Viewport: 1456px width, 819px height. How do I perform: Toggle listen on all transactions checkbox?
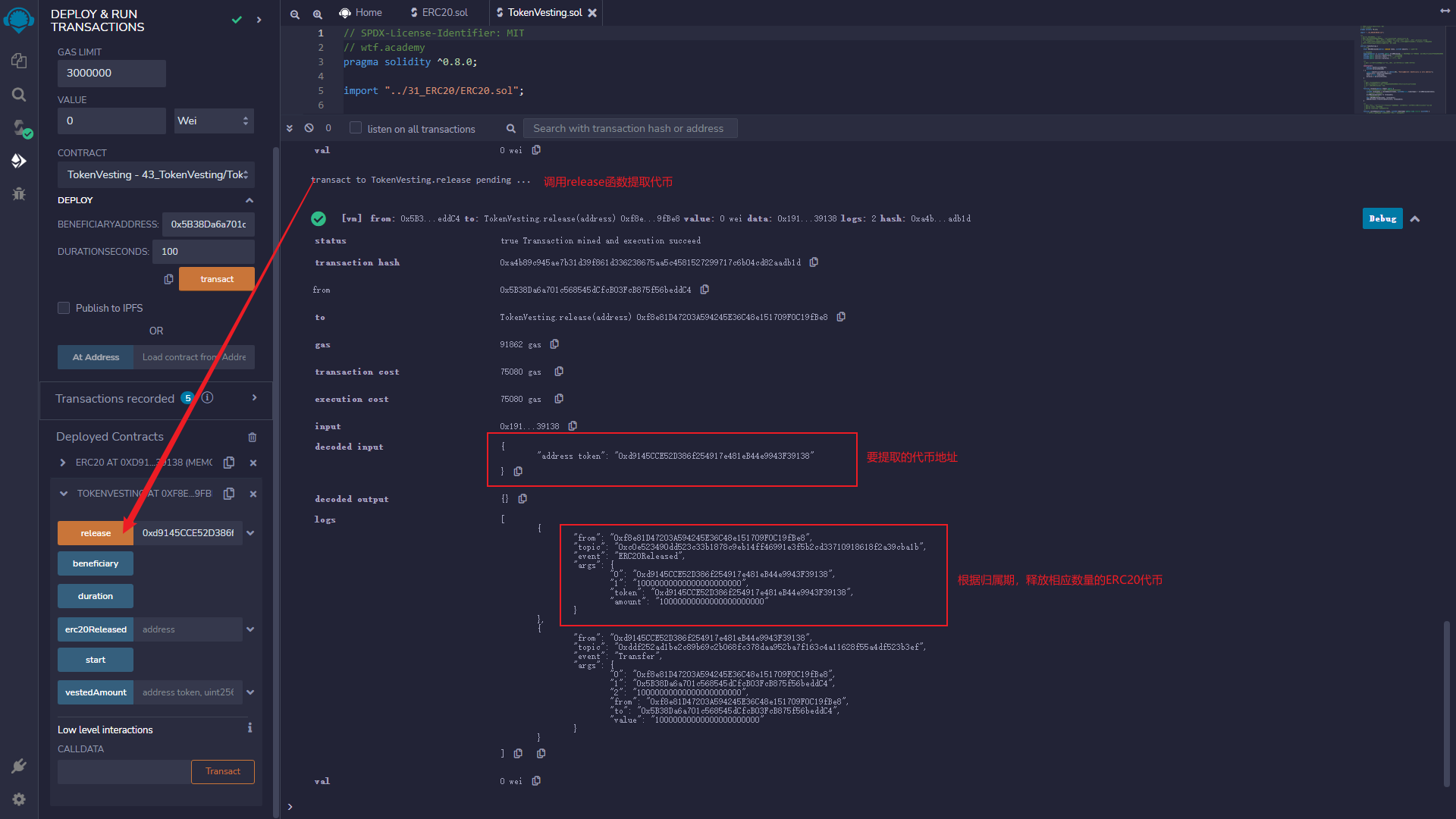click(x=355, y=128)
